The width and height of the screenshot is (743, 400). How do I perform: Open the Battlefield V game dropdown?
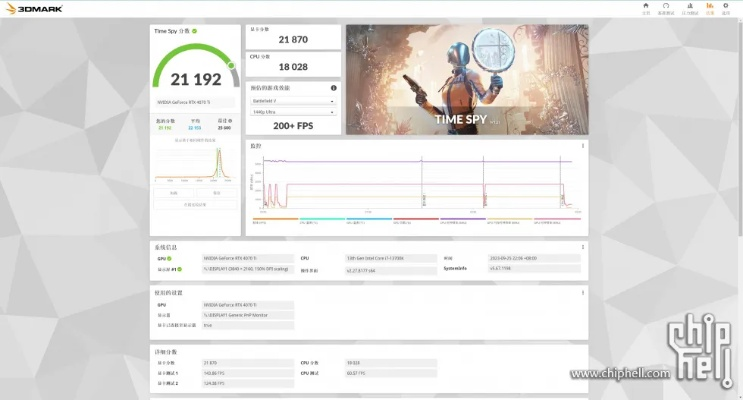(292, 101)
